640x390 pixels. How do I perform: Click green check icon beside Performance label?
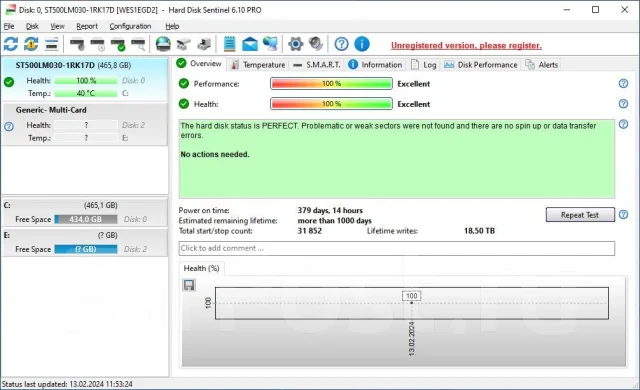(184, 84)
